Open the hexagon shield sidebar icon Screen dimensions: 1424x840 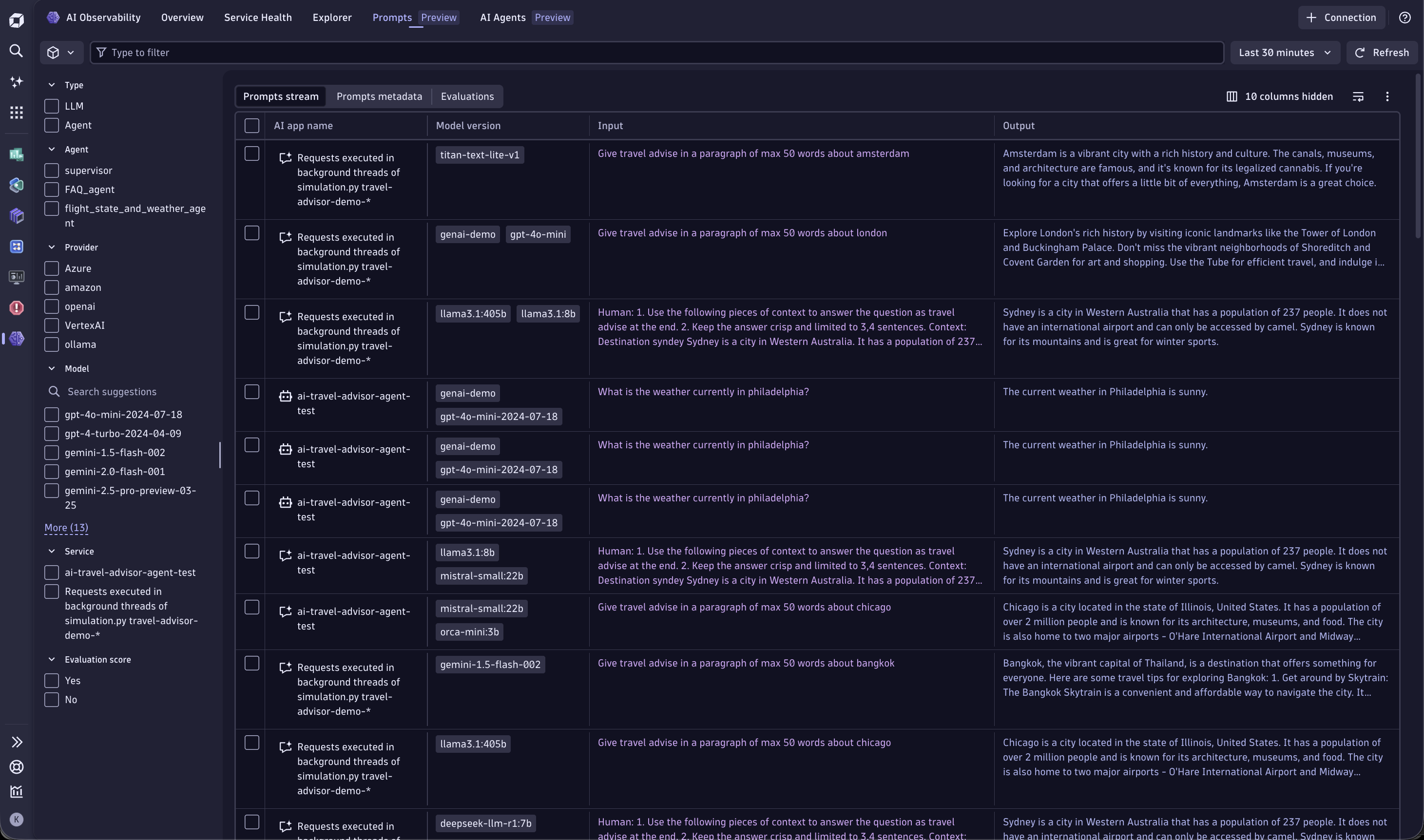pos(17,185)
